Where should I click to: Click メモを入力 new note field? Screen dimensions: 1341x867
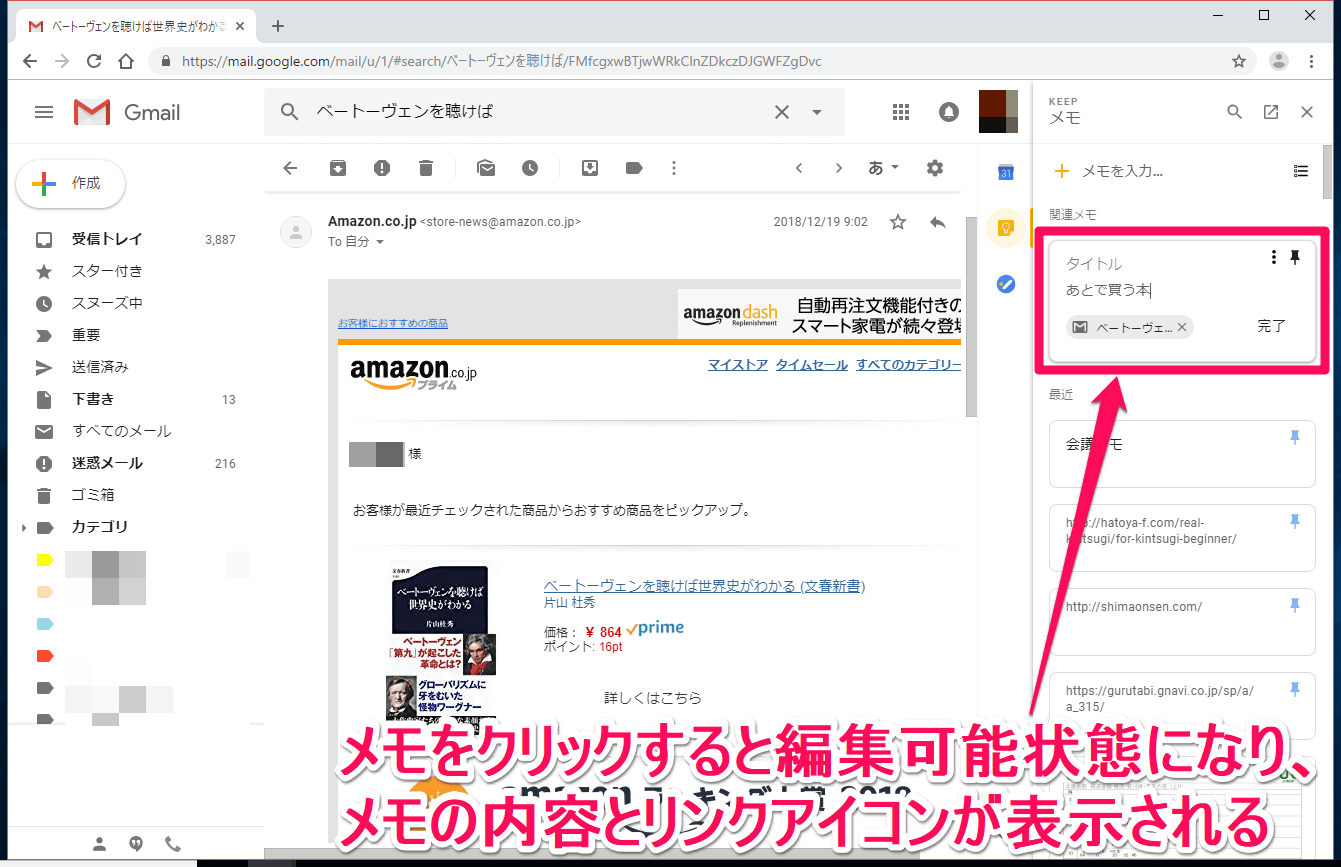(1122, 171)
